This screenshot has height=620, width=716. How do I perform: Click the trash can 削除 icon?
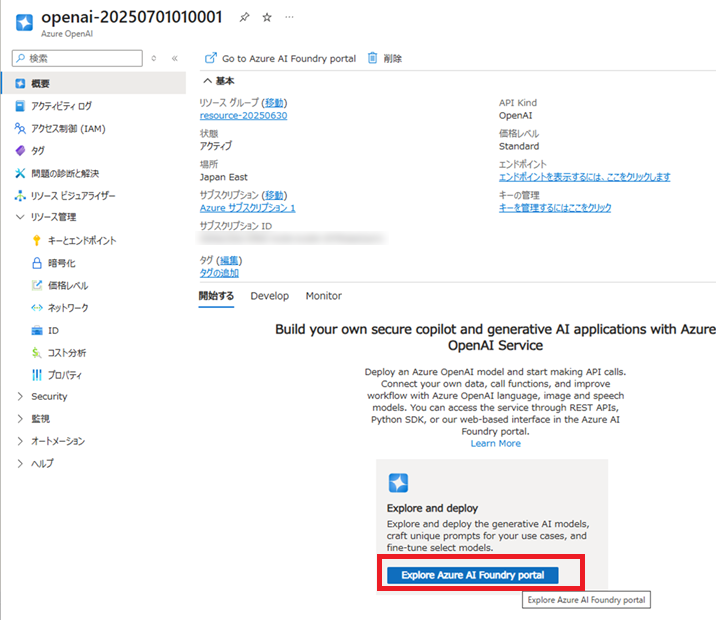tap(373, 58)
